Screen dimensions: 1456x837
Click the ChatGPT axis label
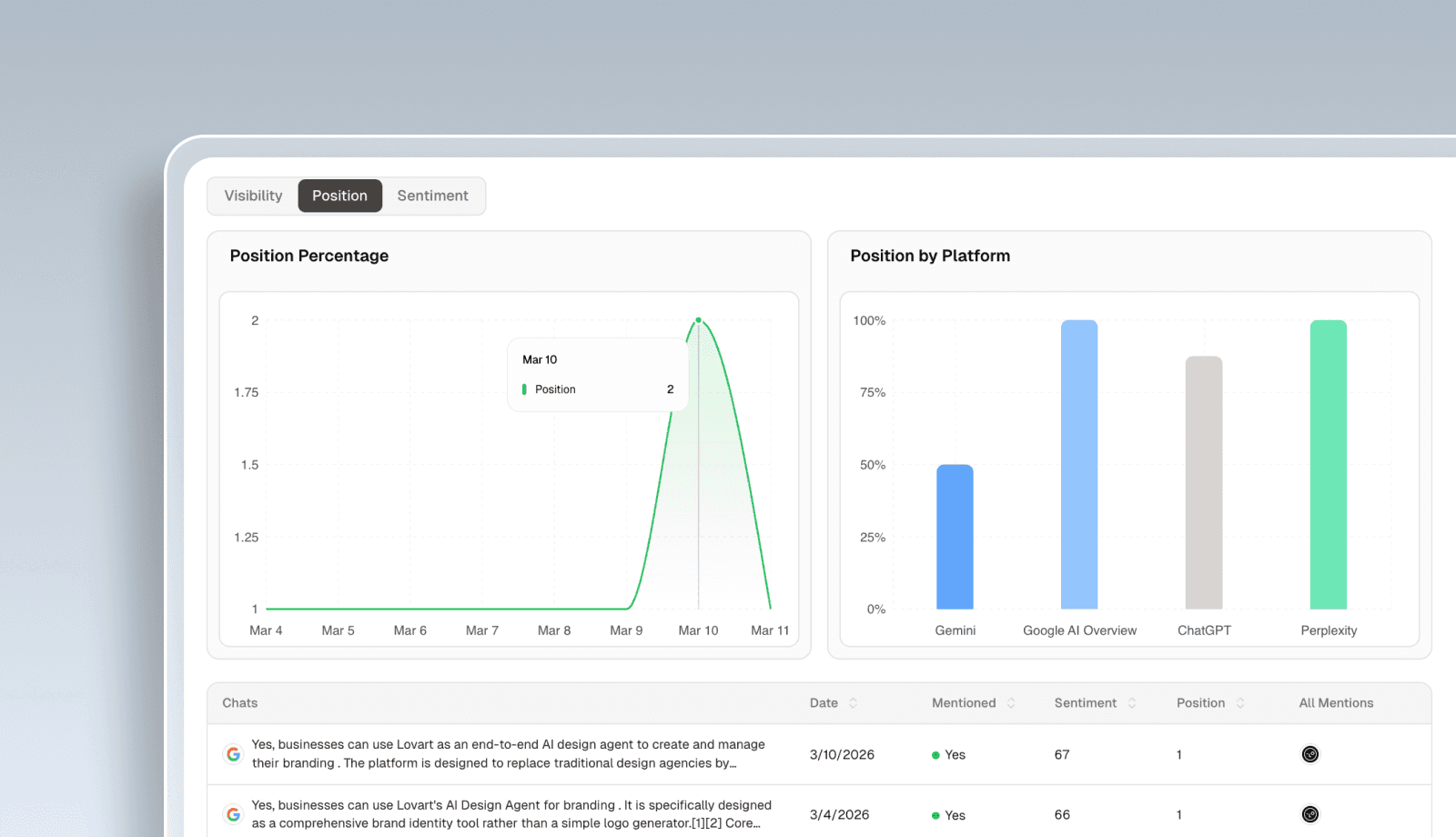[1204, 630]
